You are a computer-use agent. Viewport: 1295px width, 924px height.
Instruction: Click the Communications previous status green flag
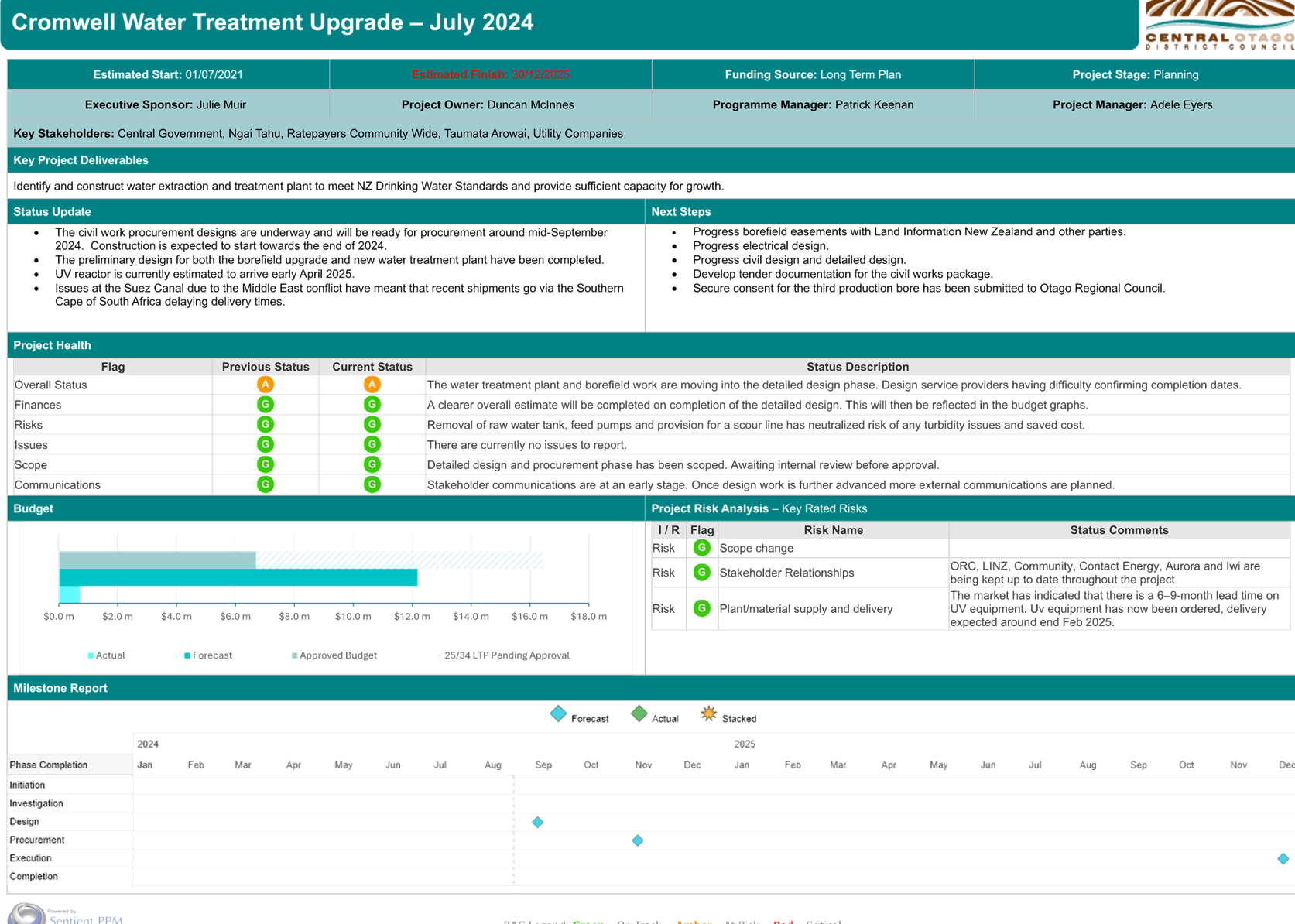[x=266, y=484]
